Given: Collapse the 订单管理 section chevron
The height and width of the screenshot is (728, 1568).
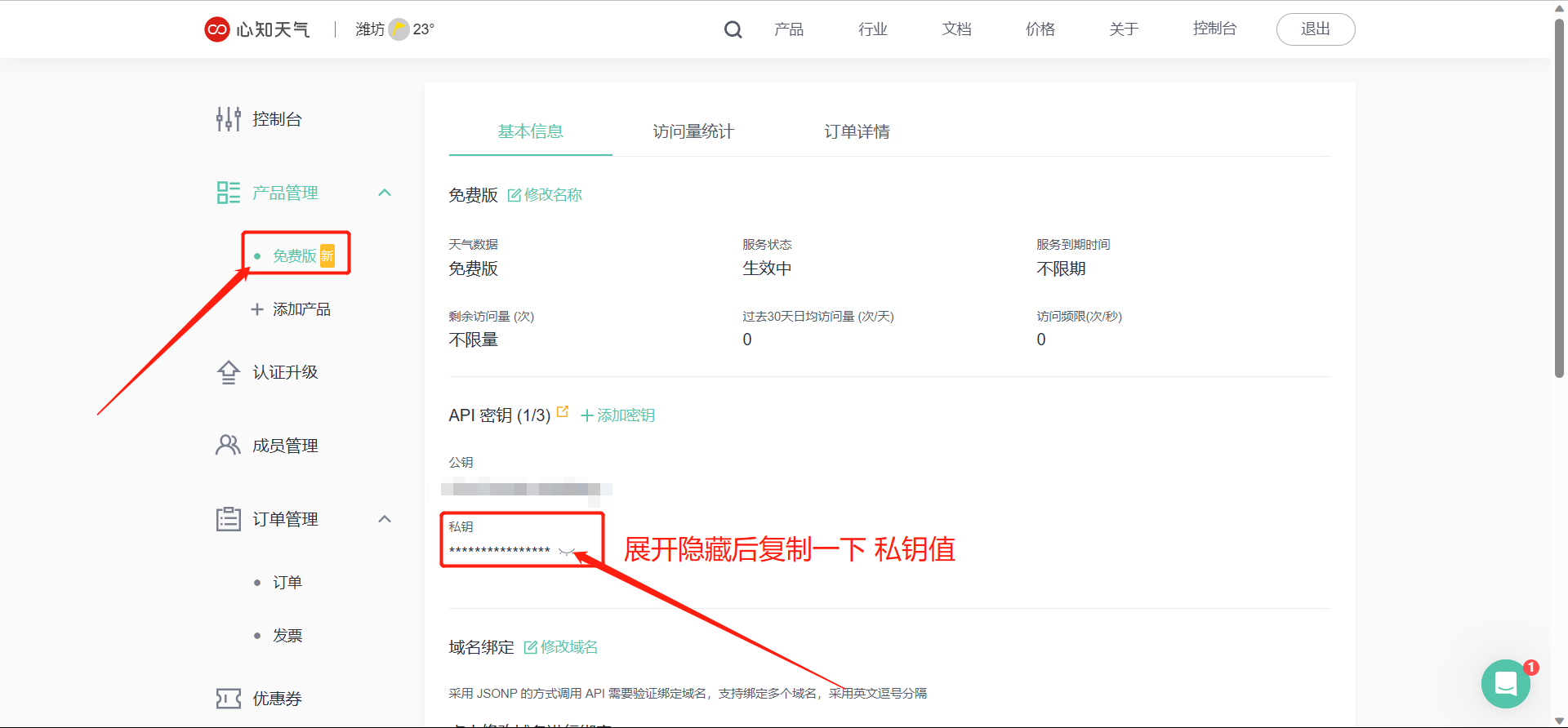Looking at the screenshot, I should coord(385,519).
